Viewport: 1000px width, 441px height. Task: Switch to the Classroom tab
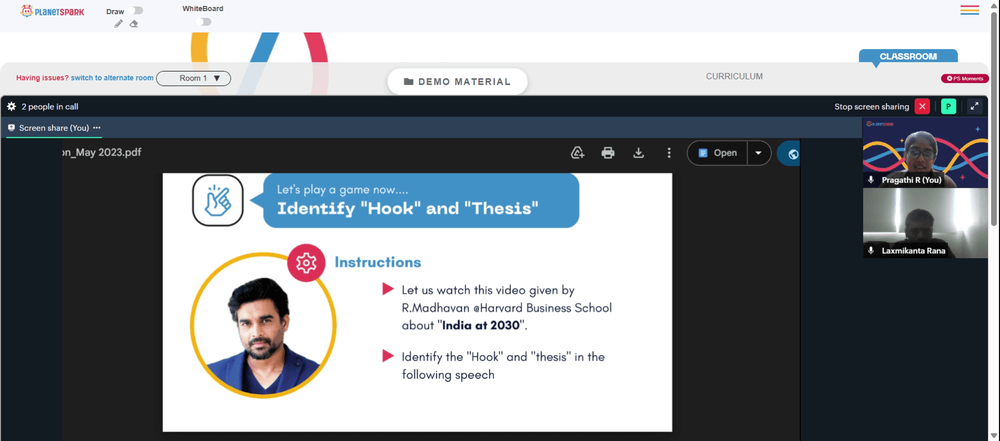coord(908,57)
